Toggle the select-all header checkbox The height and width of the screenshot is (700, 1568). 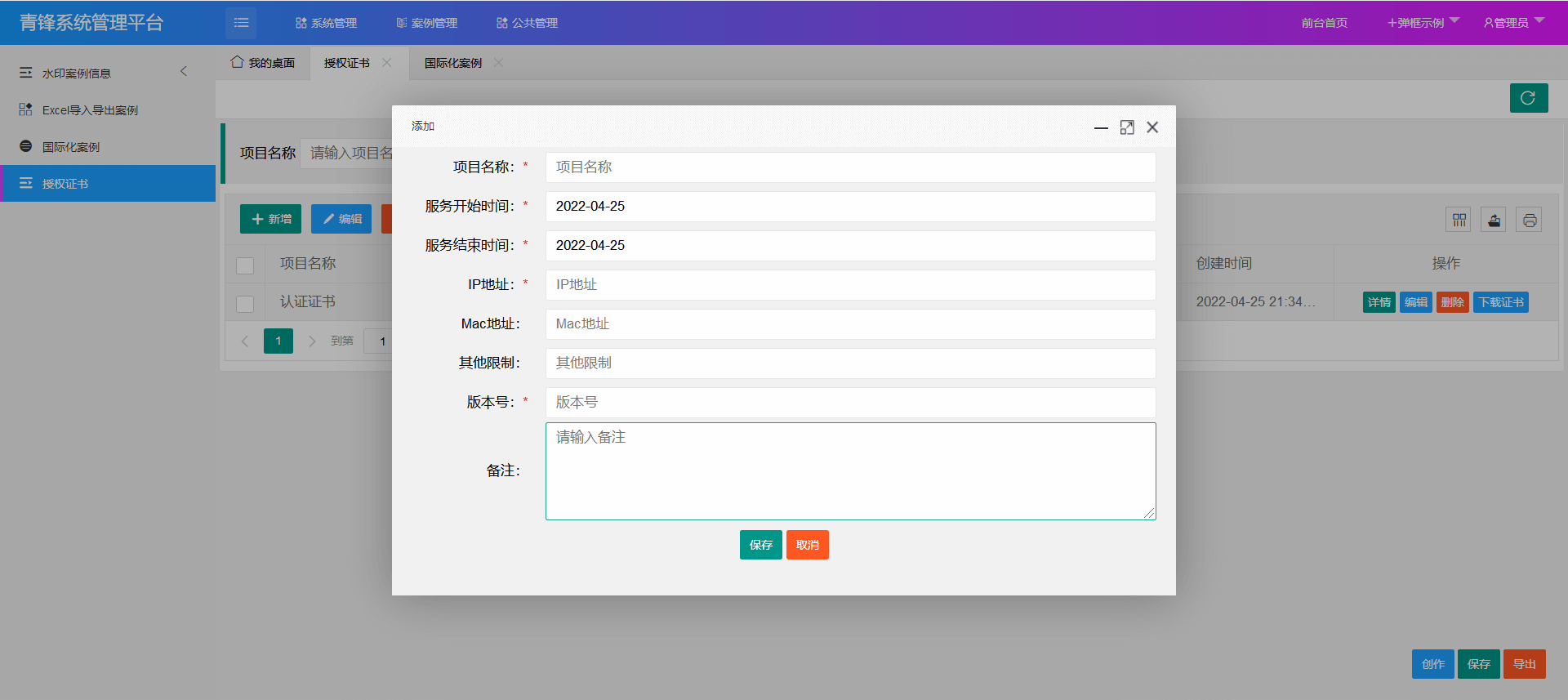coord(245,265)
